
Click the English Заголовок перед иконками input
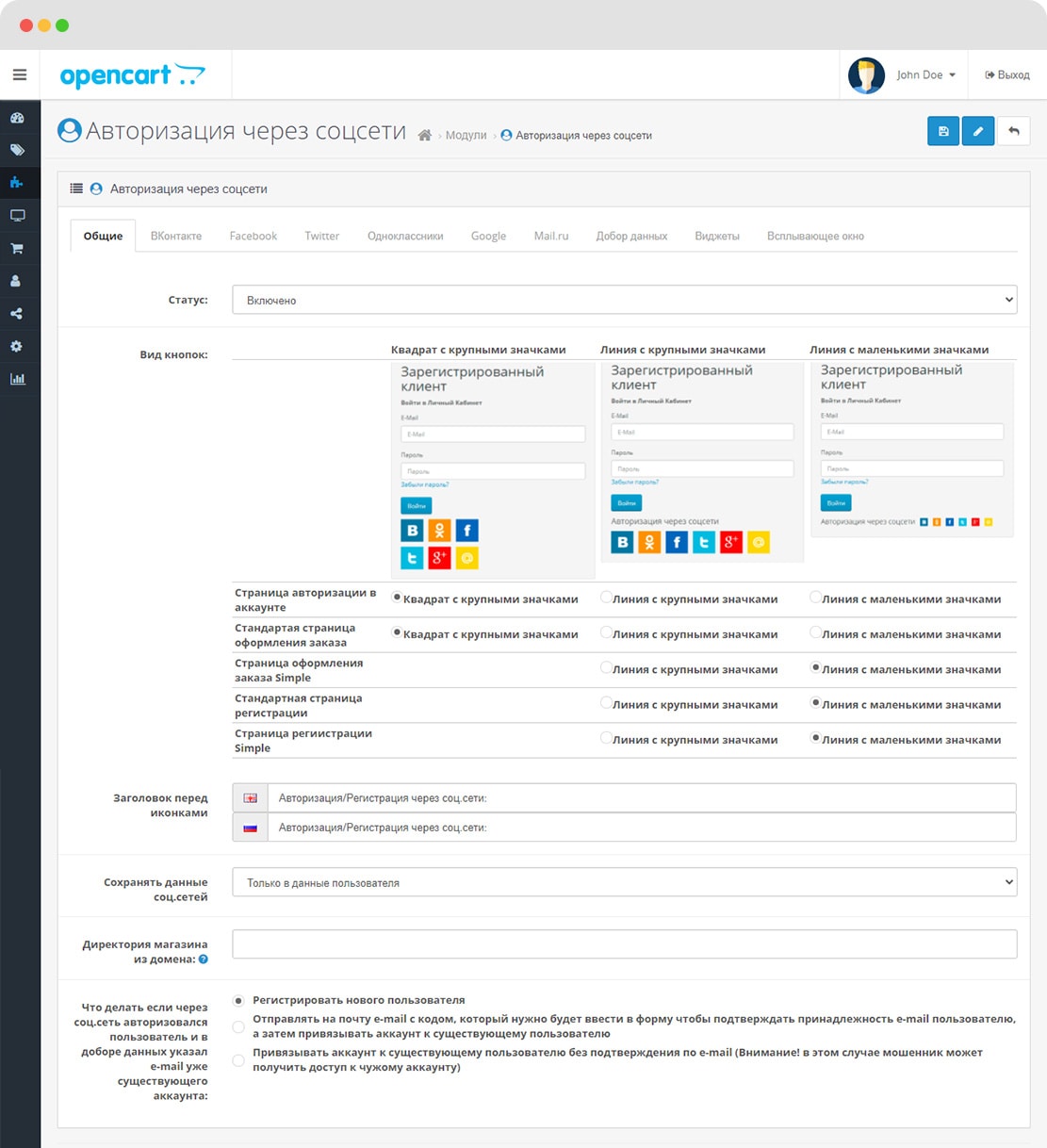click(642, 798)
